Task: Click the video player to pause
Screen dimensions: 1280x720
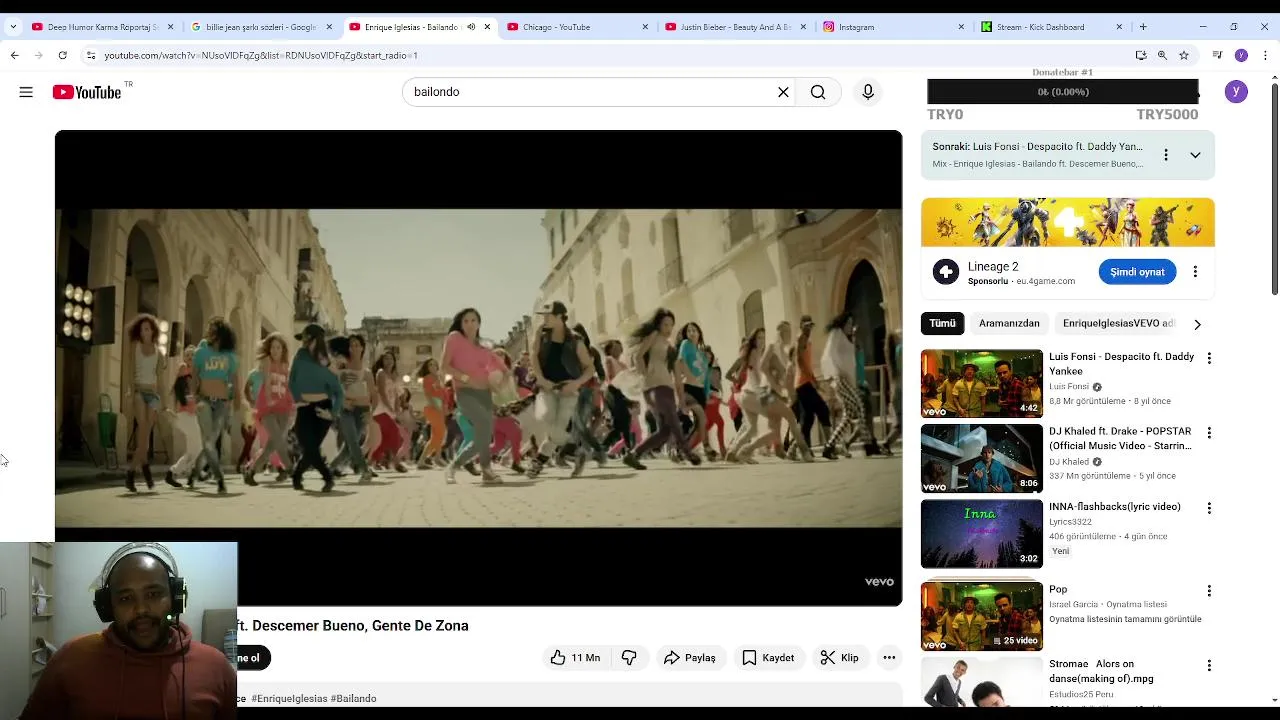Action: (478, 368)
